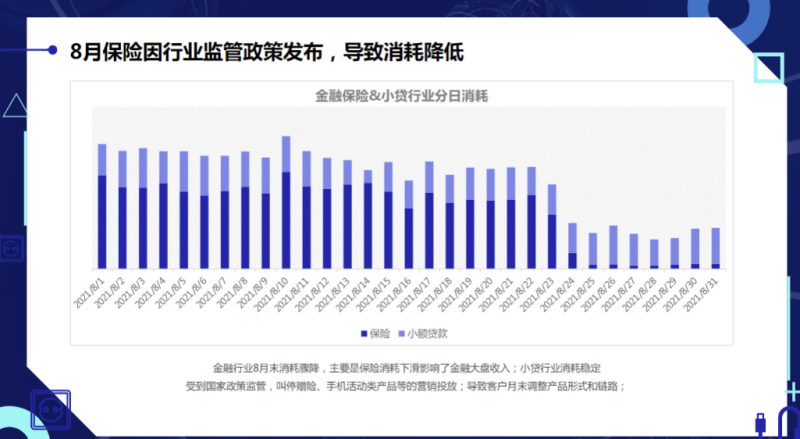Click the x-axis label 2021/8/17

[x=414, y=295]
